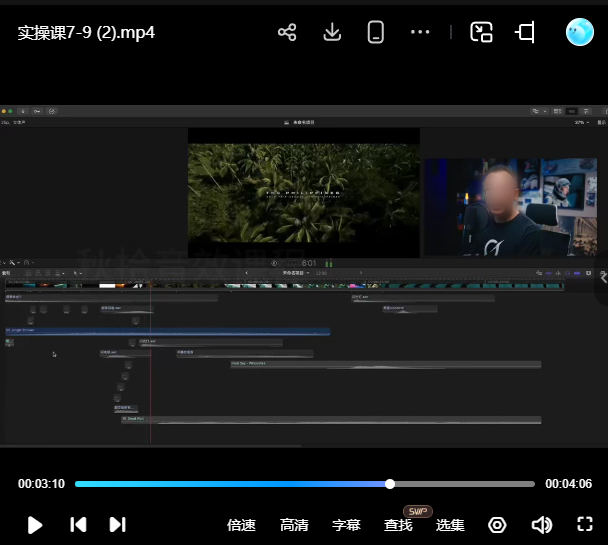Expand the side panel with the arrow handle
Image resolution: width=608 pixels, height=545 pixels.
pyautogui.click(x=603, y=277)
